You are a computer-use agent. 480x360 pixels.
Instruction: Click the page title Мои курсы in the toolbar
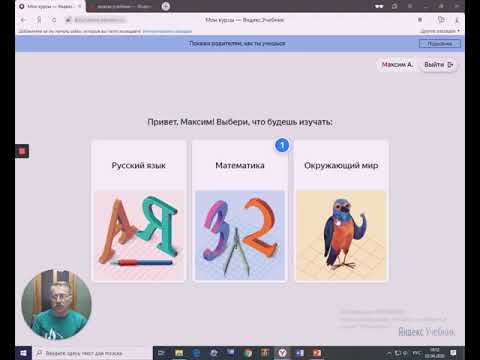[x=244, y=20]
